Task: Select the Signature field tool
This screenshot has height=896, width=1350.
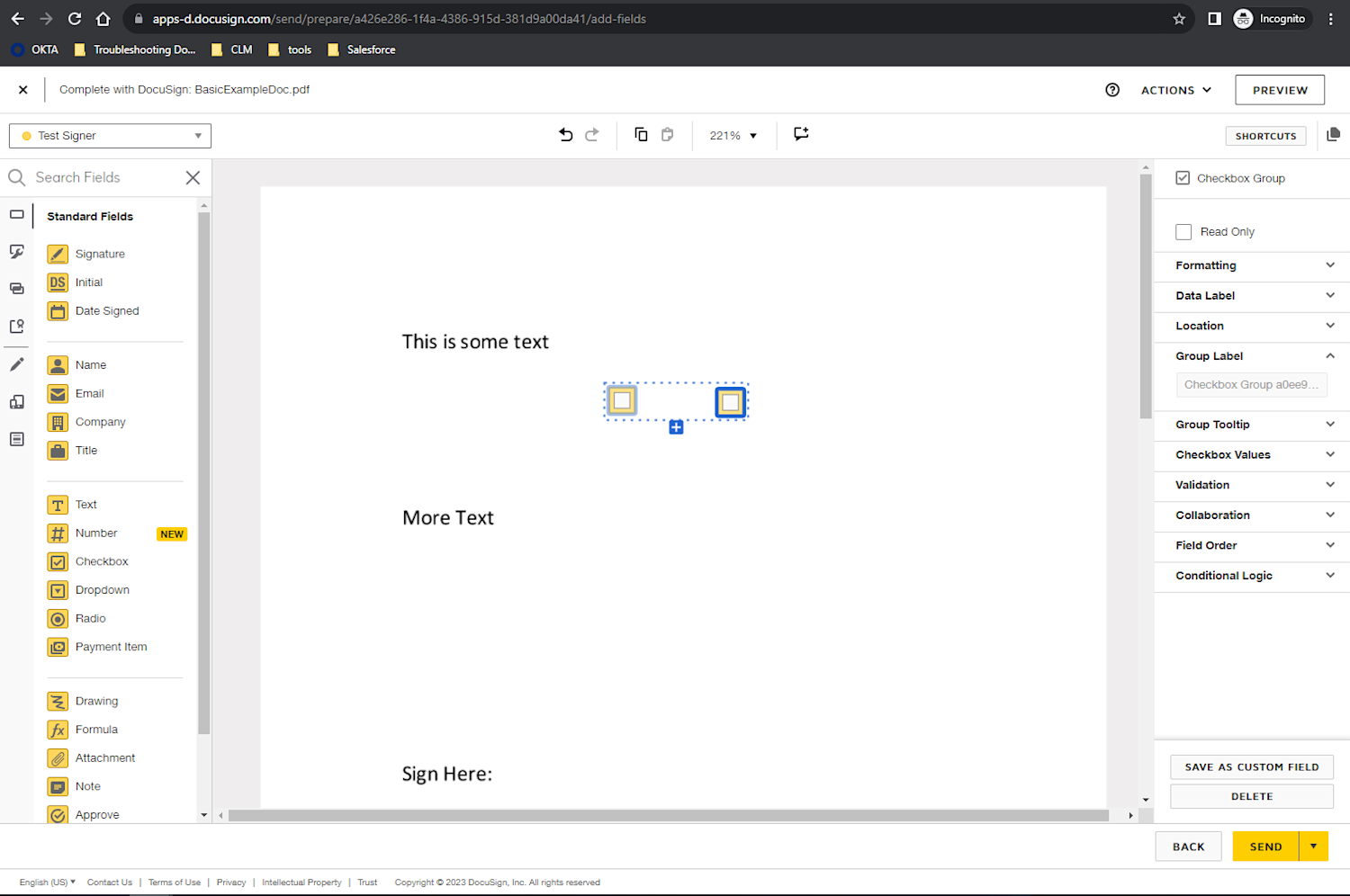Action: tap(99, 254)
